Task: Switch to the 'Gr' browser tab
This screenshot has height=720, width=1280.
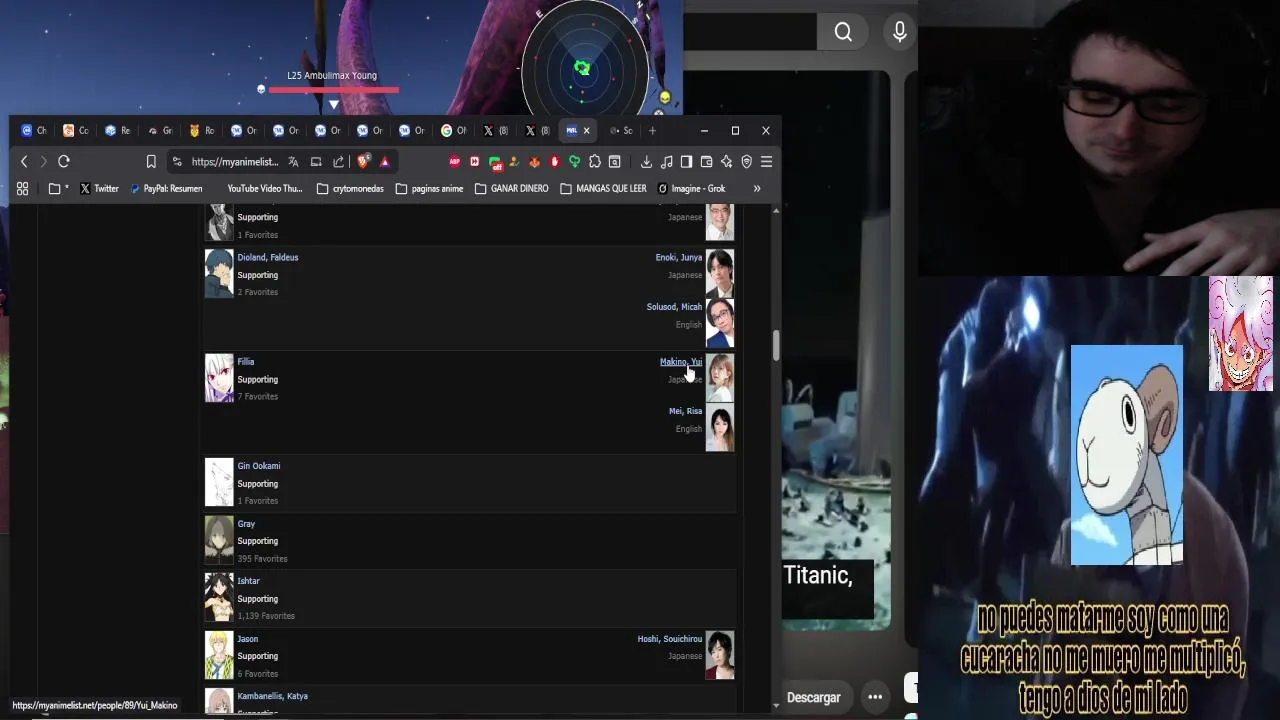Action: pos(160,130)
